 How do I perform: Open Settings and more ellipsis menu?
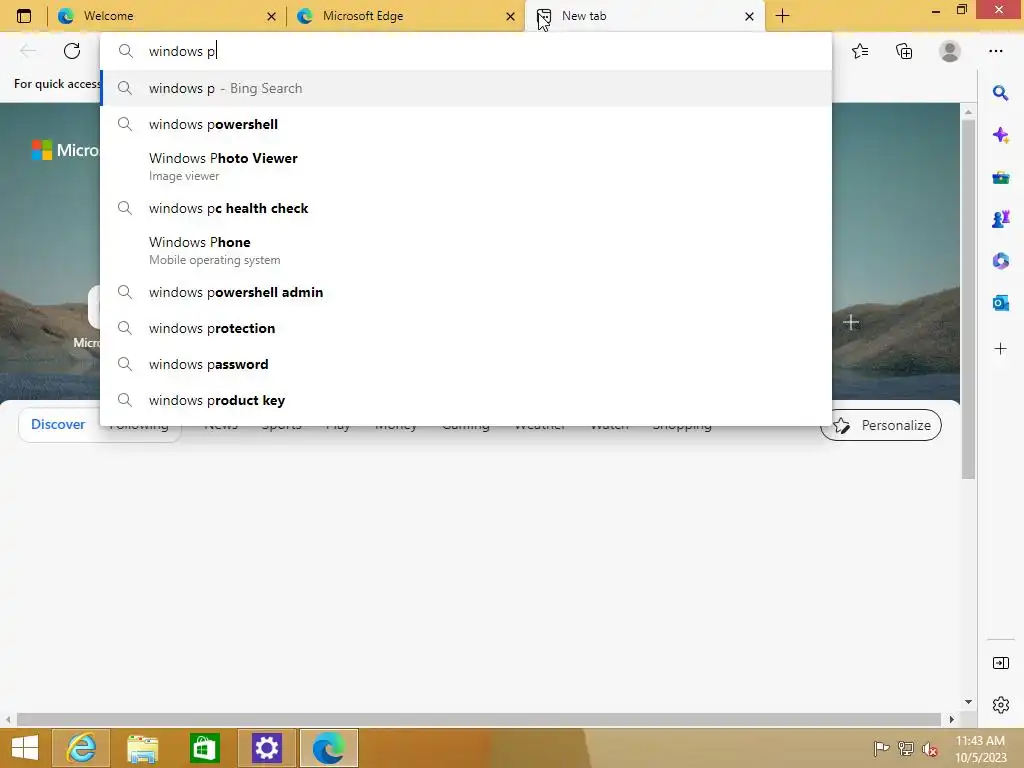click(995, 51)
